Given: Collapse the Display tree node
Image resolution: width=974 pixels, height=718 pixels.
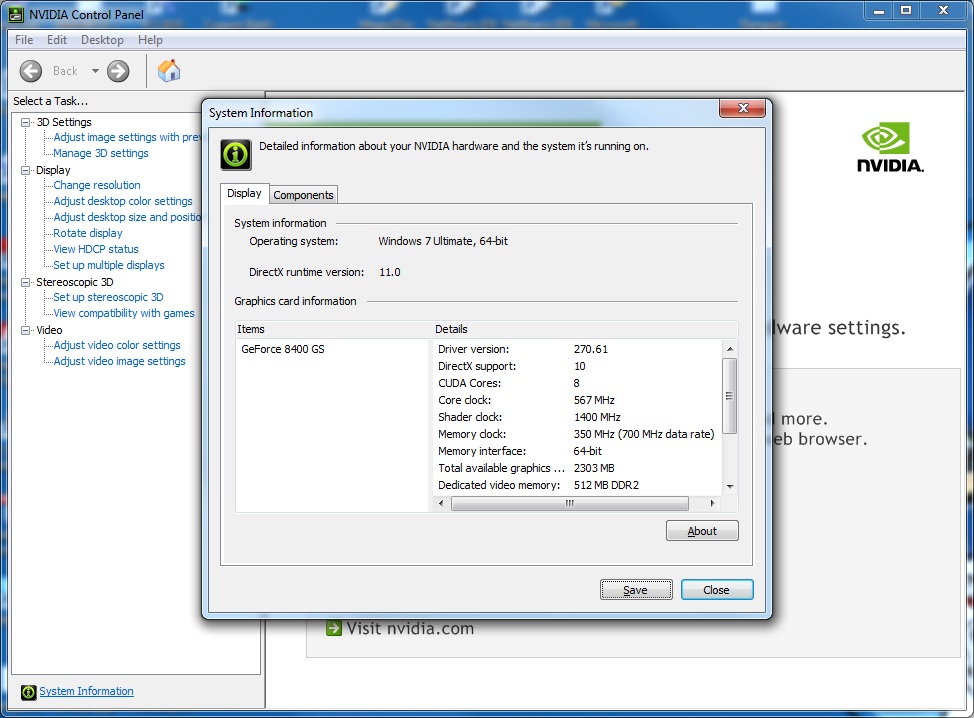Looking at the screenshot, I should pos(26,170).
